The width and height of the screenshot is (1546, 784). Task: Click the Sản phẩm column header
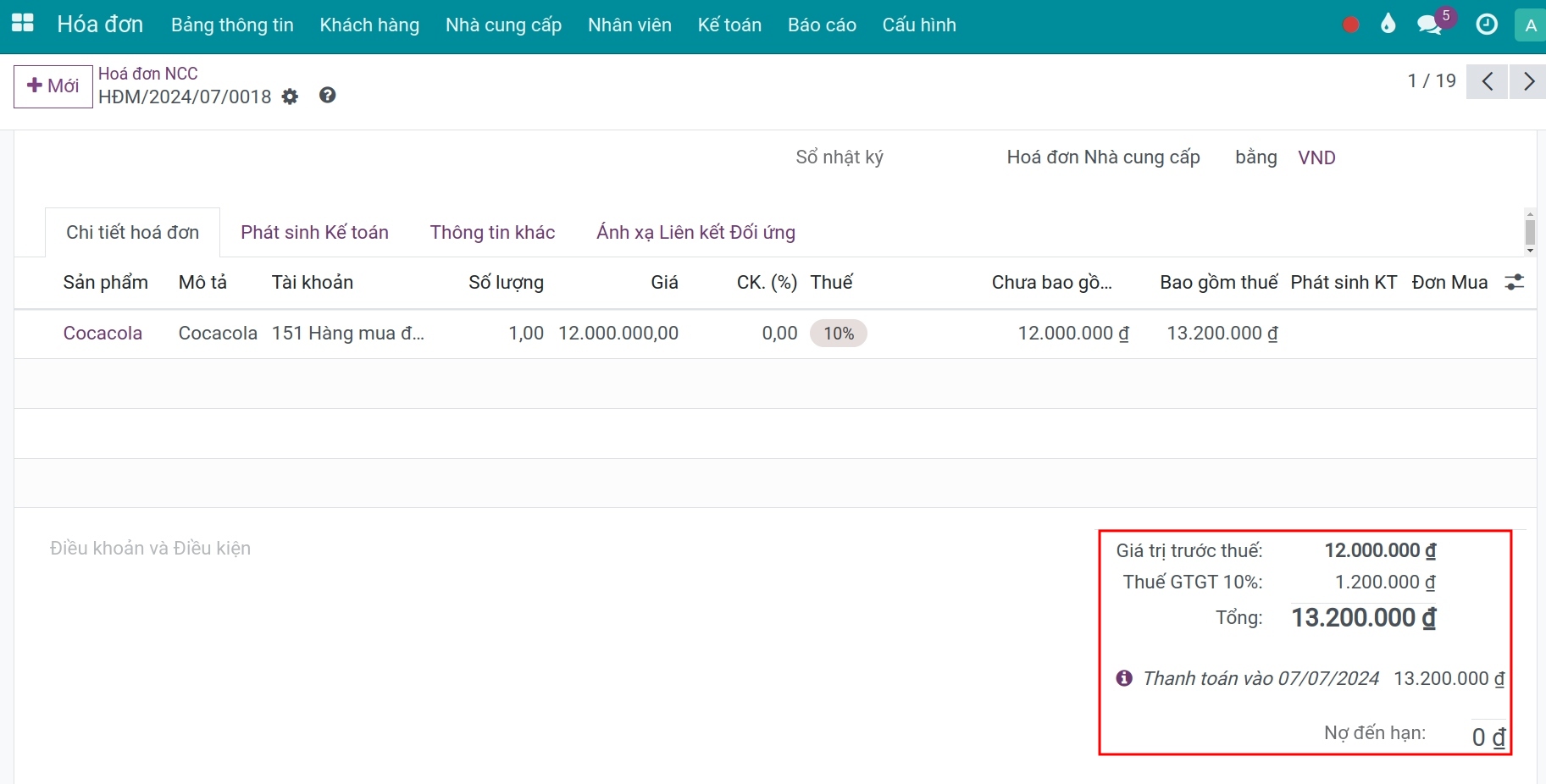click(x=106, y=283)
